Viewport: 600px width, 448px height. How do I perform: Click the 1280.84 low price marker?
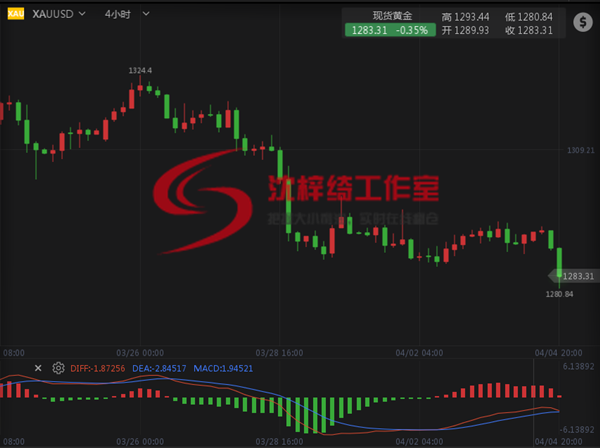(x=558, y=293)
